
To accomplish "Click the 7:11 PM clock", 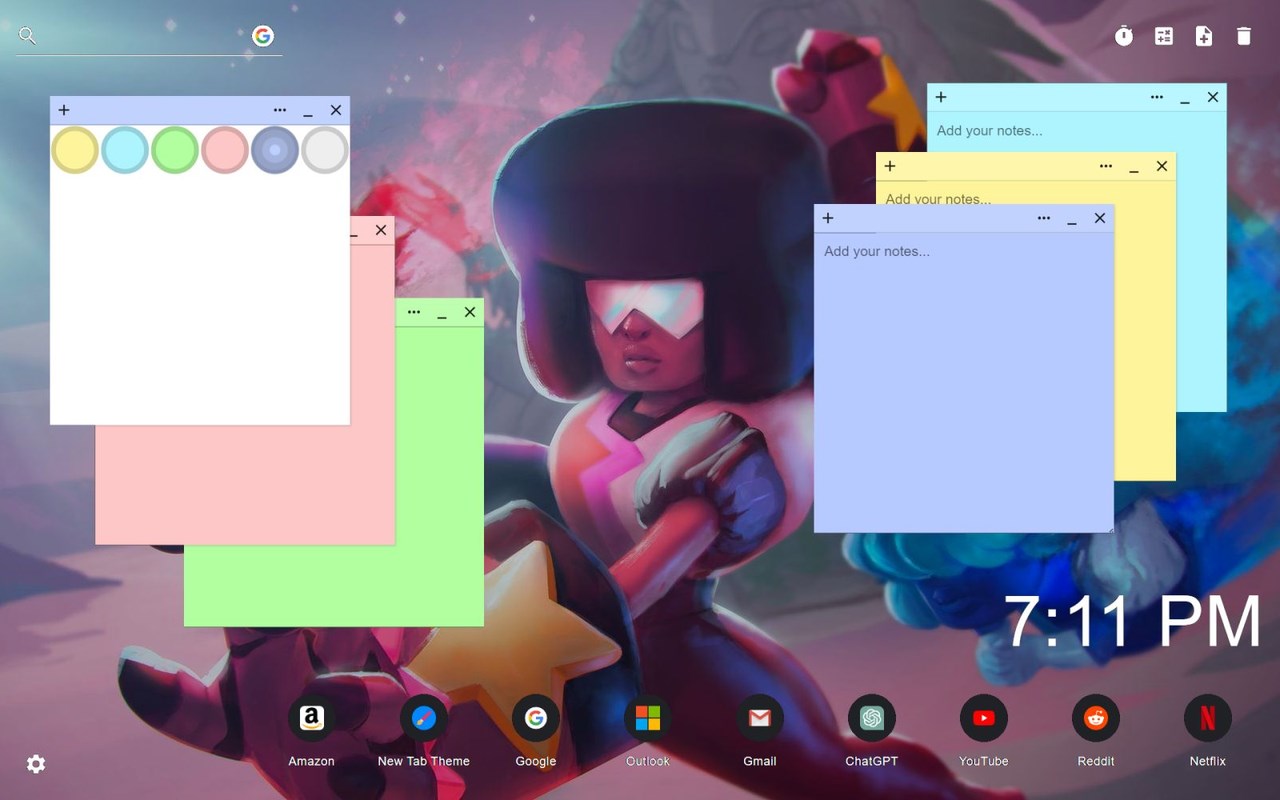I will [x=1132, y=622].
